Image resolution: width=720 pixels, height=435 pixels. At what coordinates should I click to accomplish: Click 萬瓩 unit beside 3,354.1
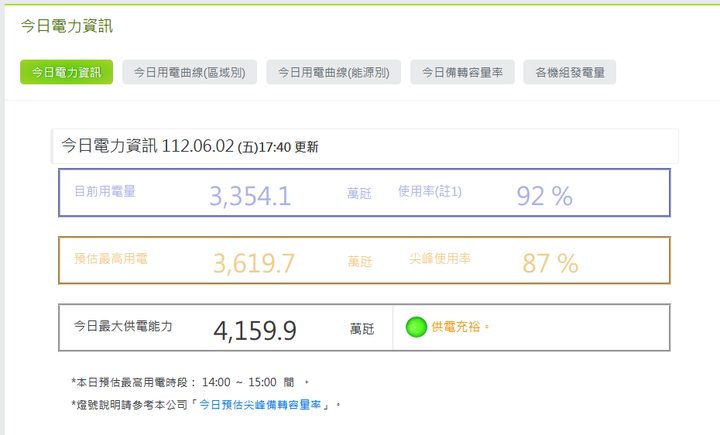tap(359, 193)
